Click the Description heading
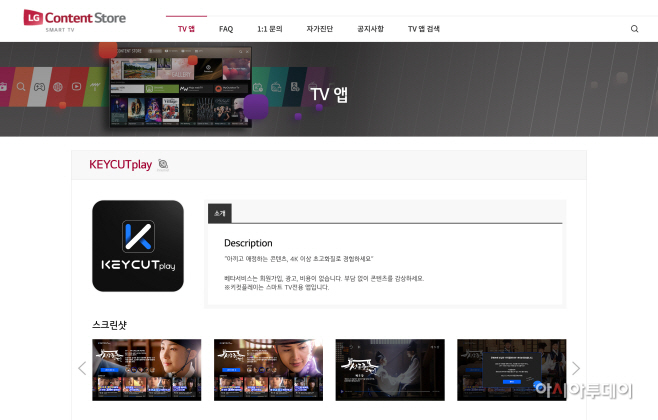Viewport: 658px width, 420px height. 248,243
